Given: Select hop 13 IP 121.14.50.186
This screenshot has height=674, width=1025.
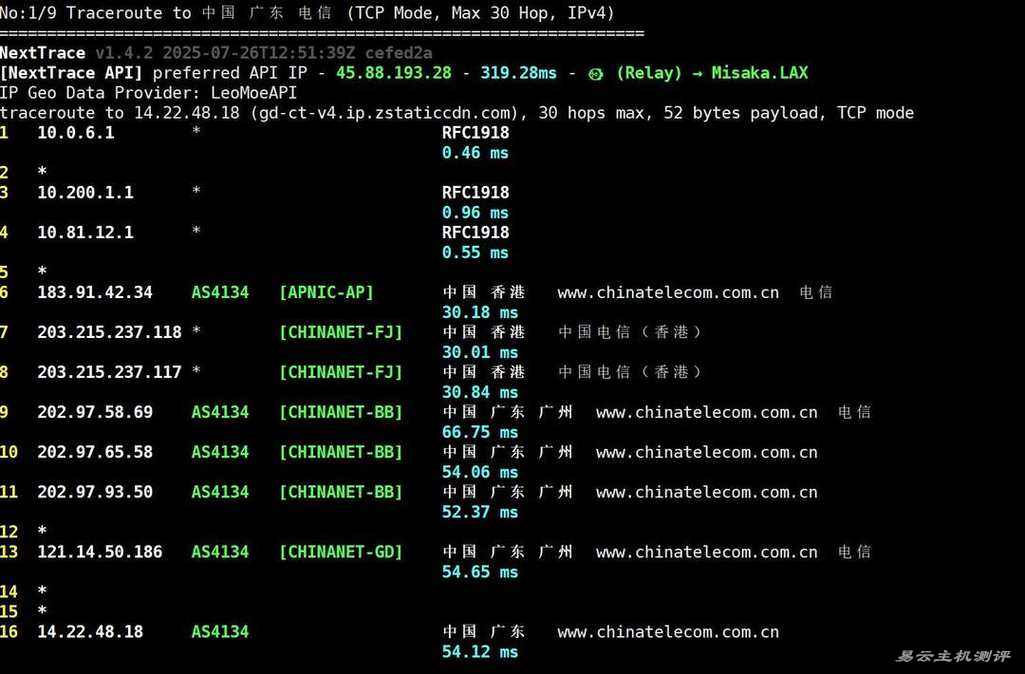Looking at the screenshot, I should (x=99, y=552).
